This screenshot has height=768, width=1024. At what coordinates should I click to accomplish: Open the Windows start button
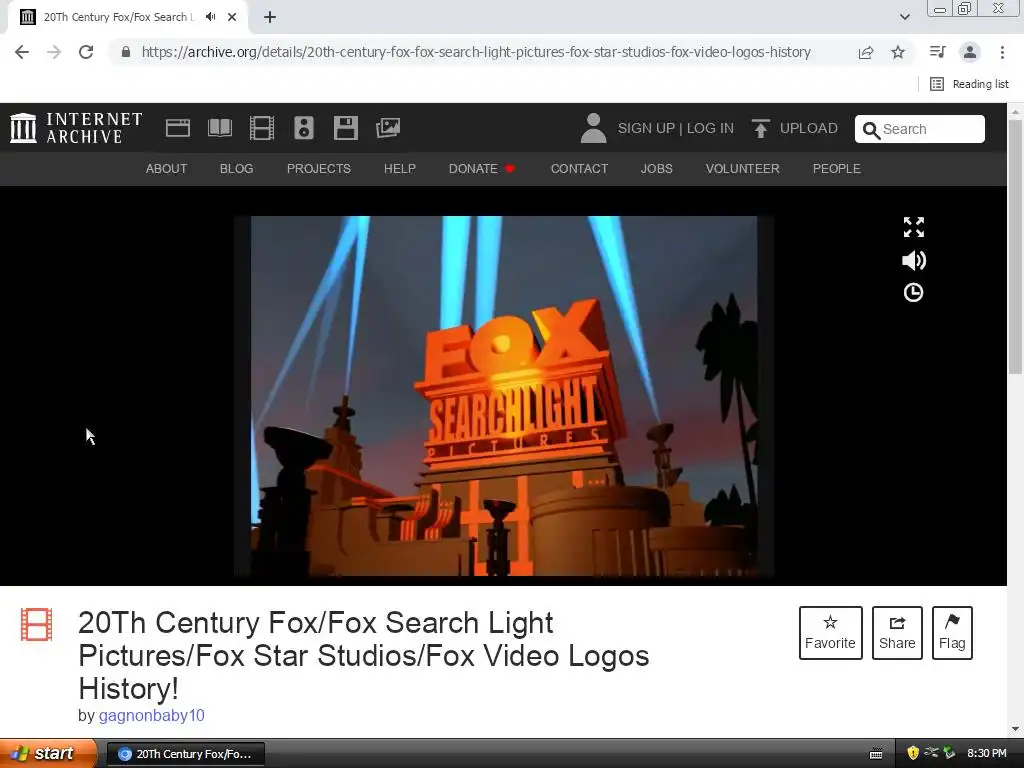point(48,754)
